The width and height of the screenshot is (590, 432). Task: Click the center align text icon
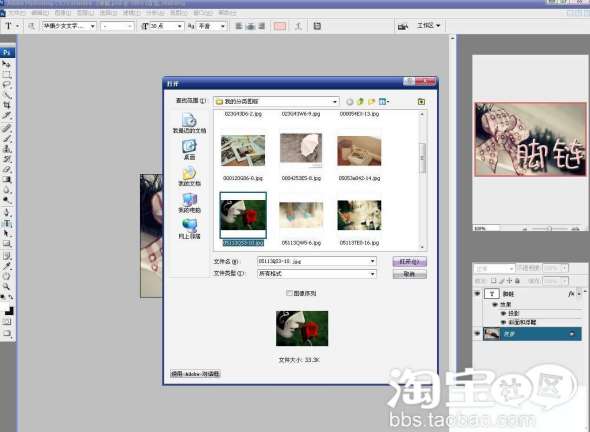(250, 26)
